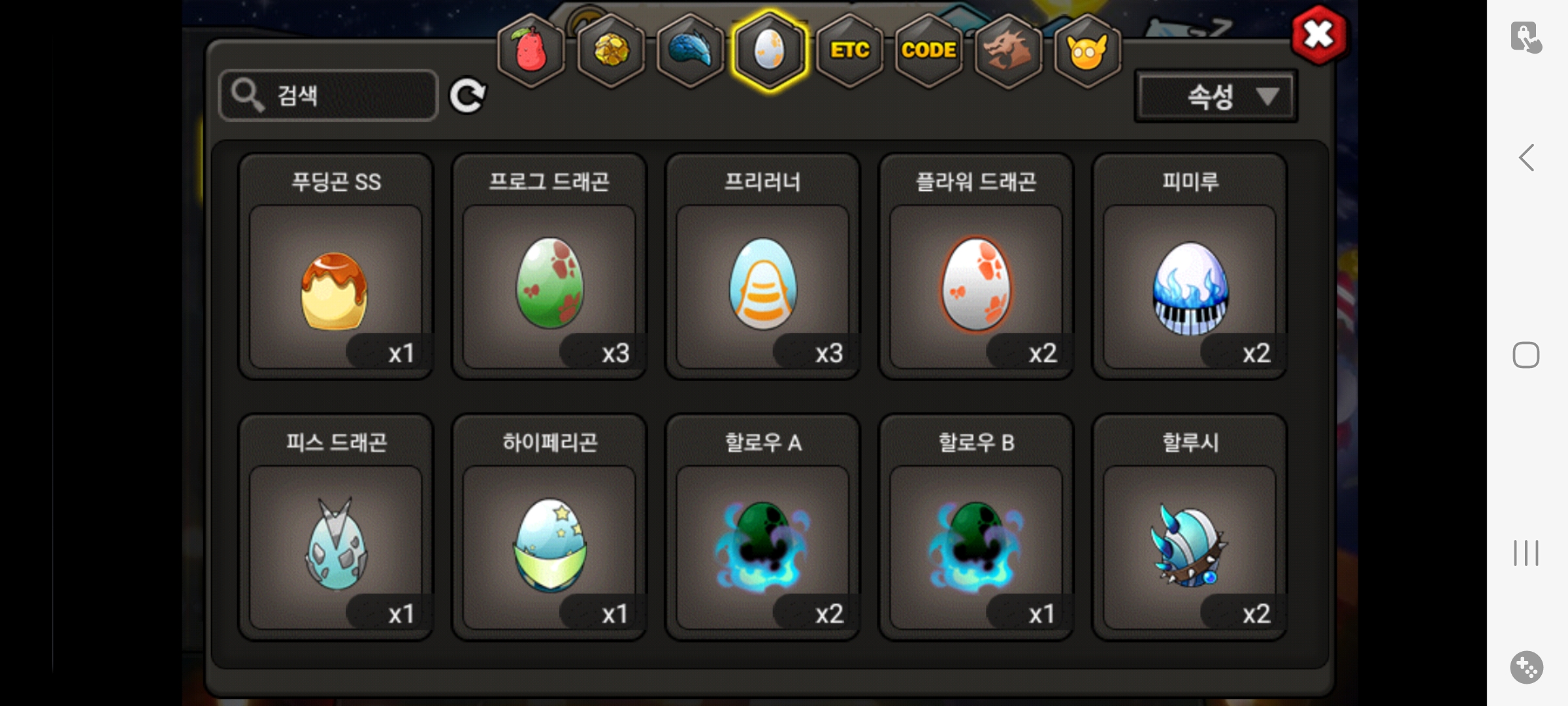Click inside the 검색 search field
1568x706 pixels.
click(x=329, y=95)
